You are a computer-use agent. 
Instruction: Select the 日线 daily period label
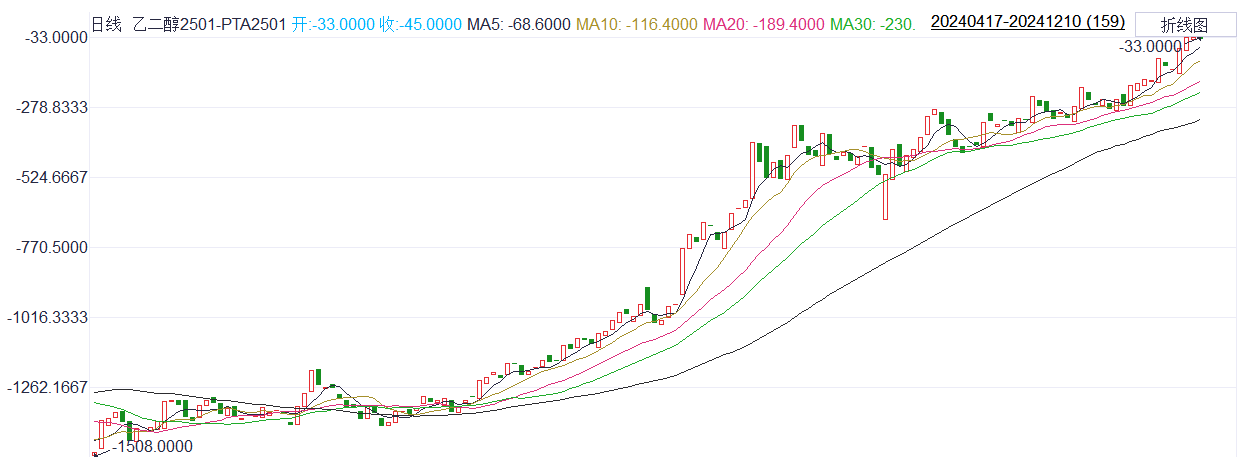tap(105, 23)
